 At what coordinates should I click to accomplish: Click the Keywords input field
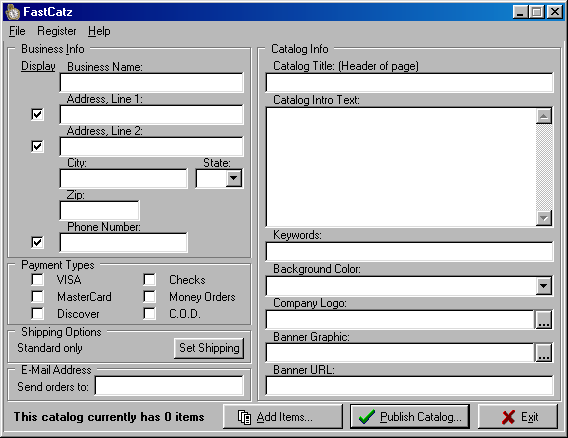[x=409, y=251]
